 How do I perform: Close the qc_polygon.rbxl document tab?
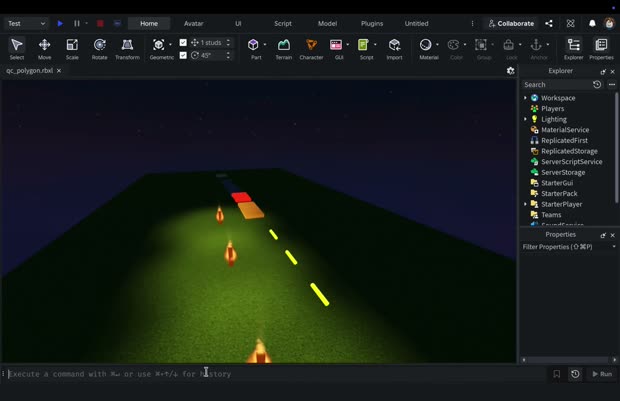point(59,70)
